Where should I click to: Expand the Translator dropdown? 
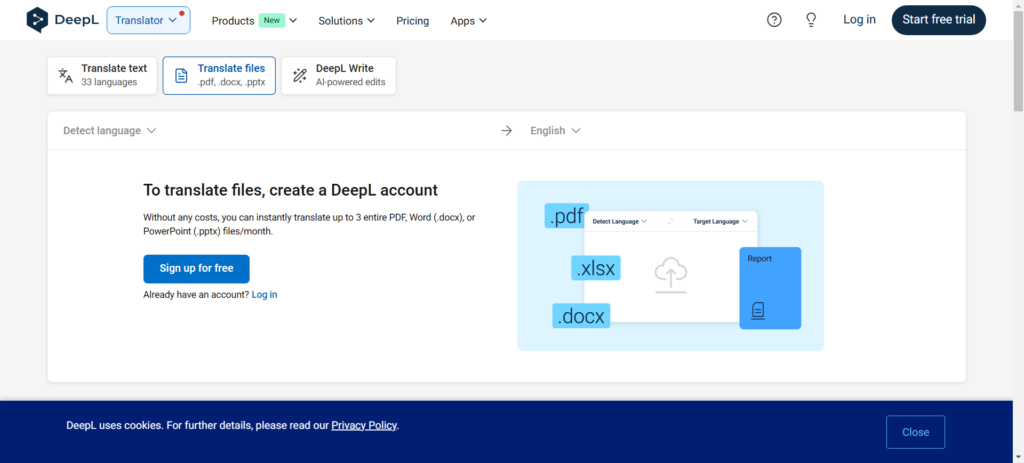tap(148, 20)
